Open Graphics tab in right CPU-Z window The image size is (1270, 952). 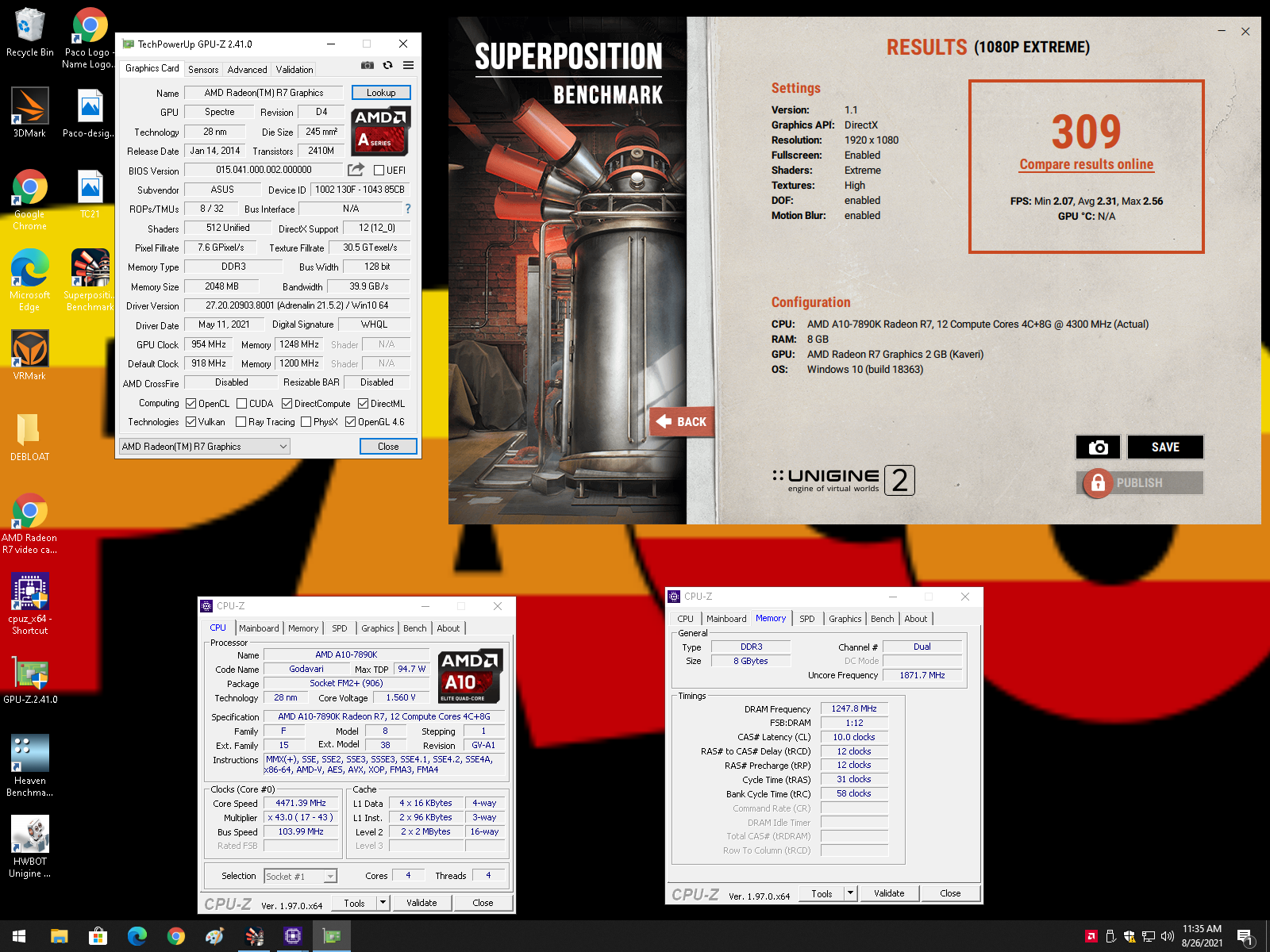tap(845, 619)
